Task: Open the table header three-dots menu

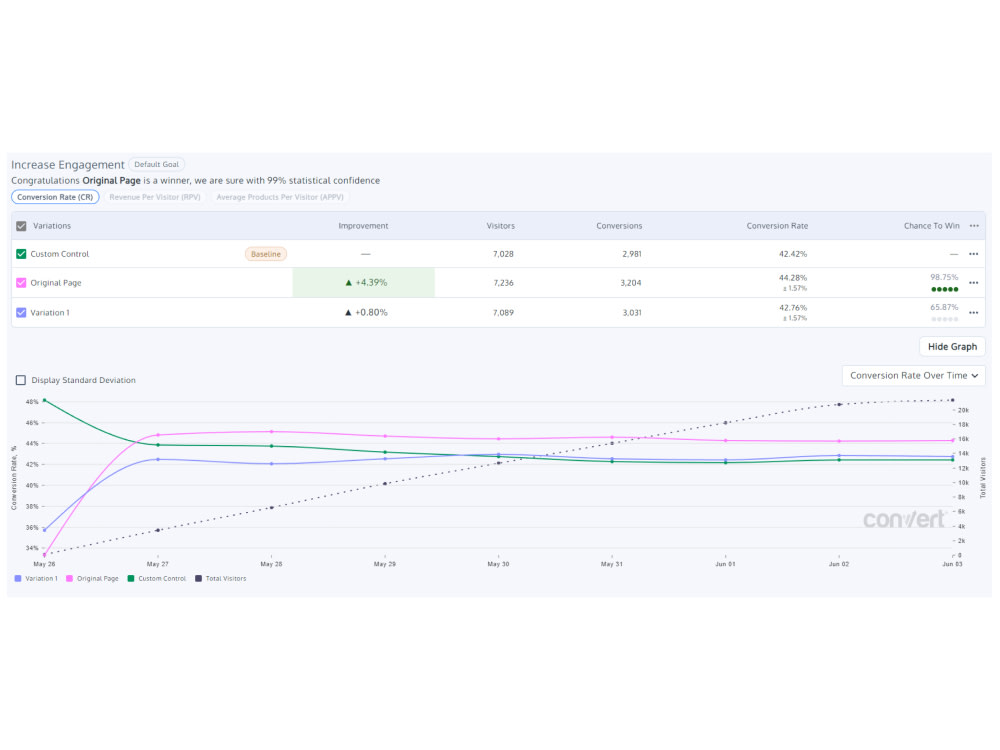Action: point(974,226)
